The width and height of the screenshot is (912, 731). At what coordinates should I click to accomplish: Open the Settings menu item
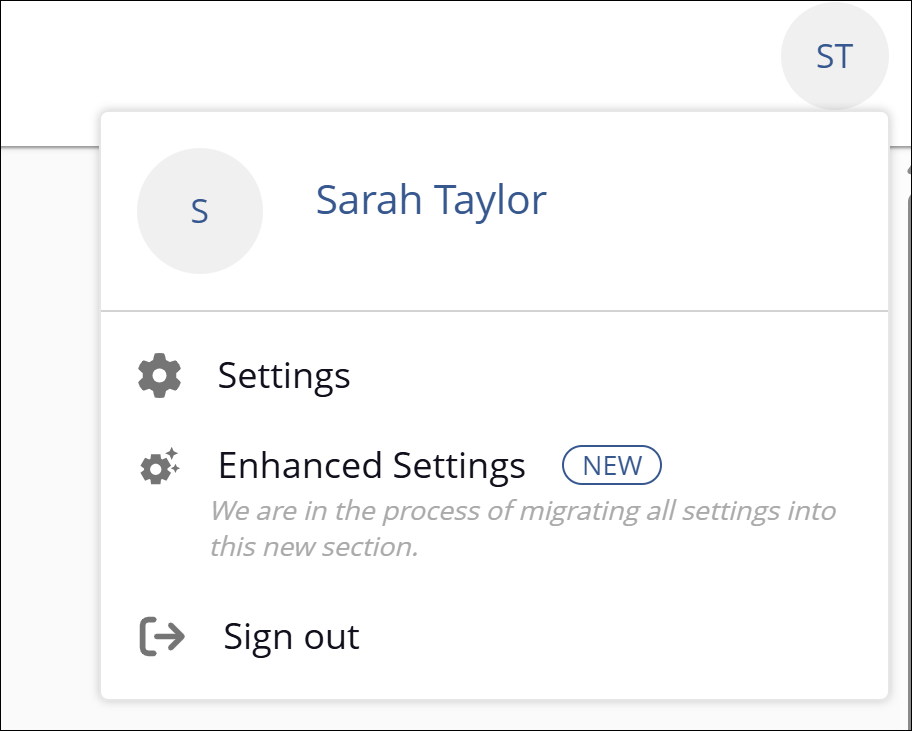284,376
